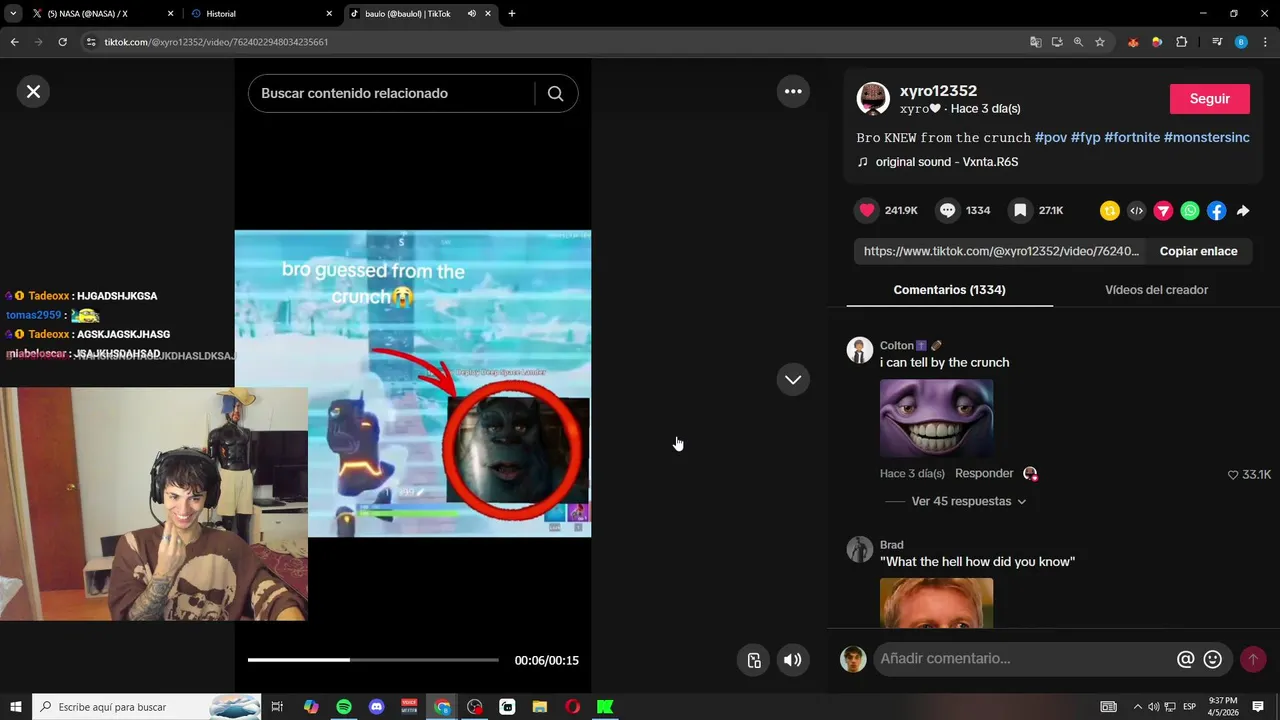Open the Chrome profile avatar
This screenshot has width=1280, height=720.
click(x=1241, y=42)
